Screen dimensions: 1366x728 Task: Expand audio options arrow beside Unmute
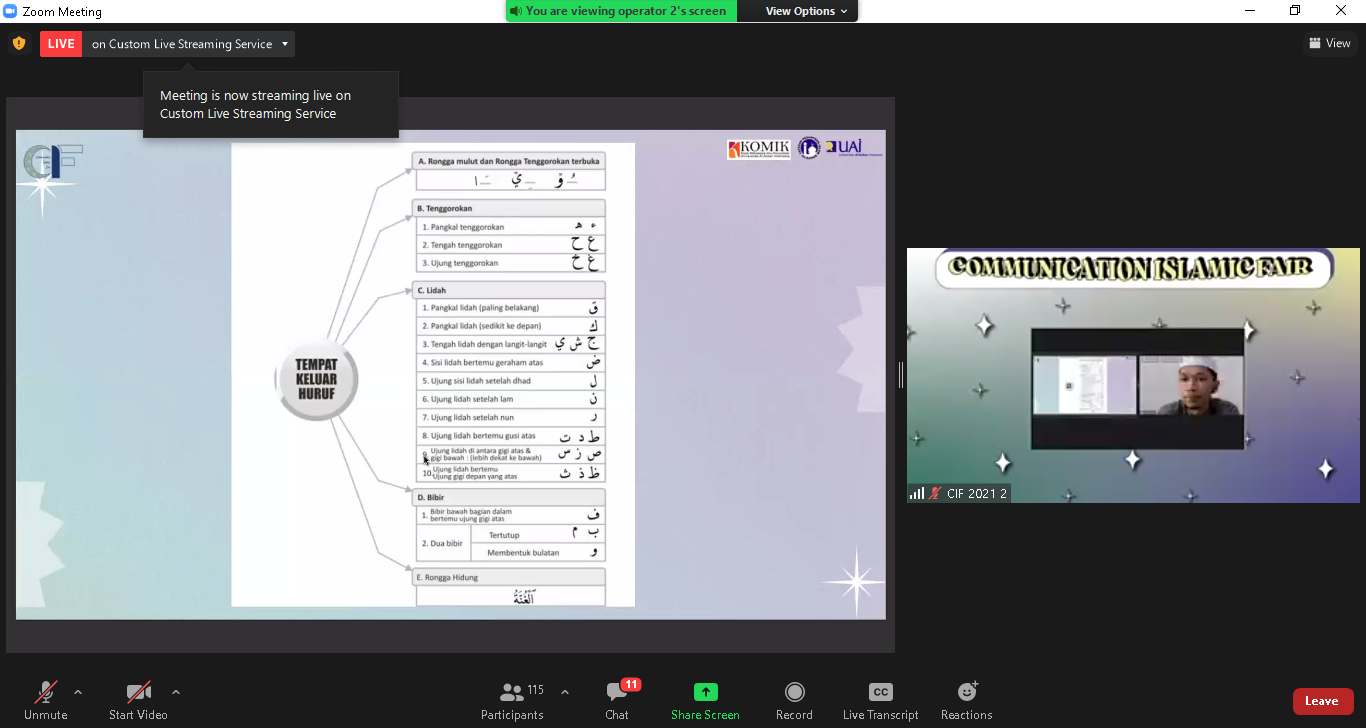78,692
